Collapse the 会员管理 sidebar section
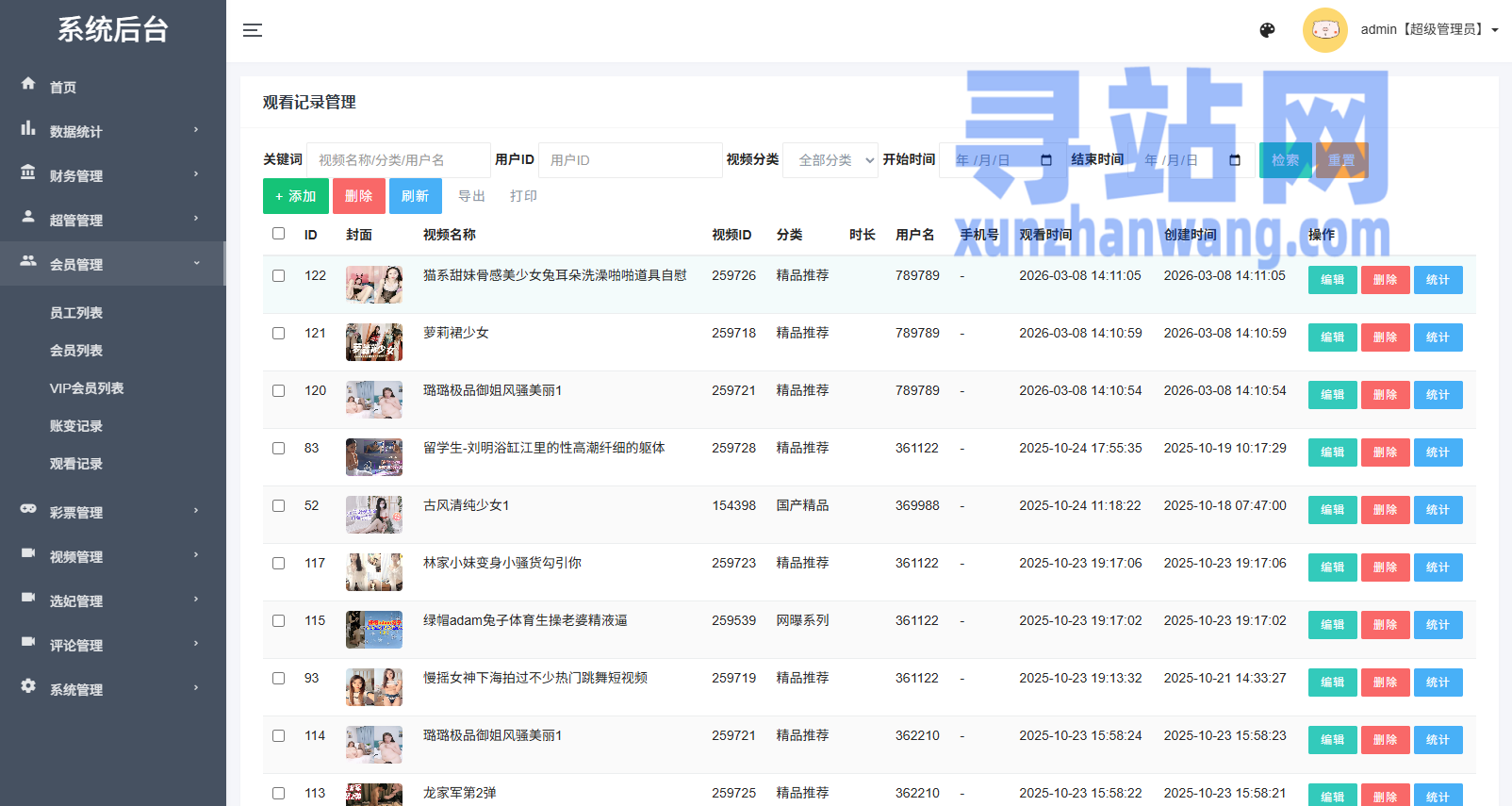Viewport: 1512px width, 806px height. coord(112,265)
